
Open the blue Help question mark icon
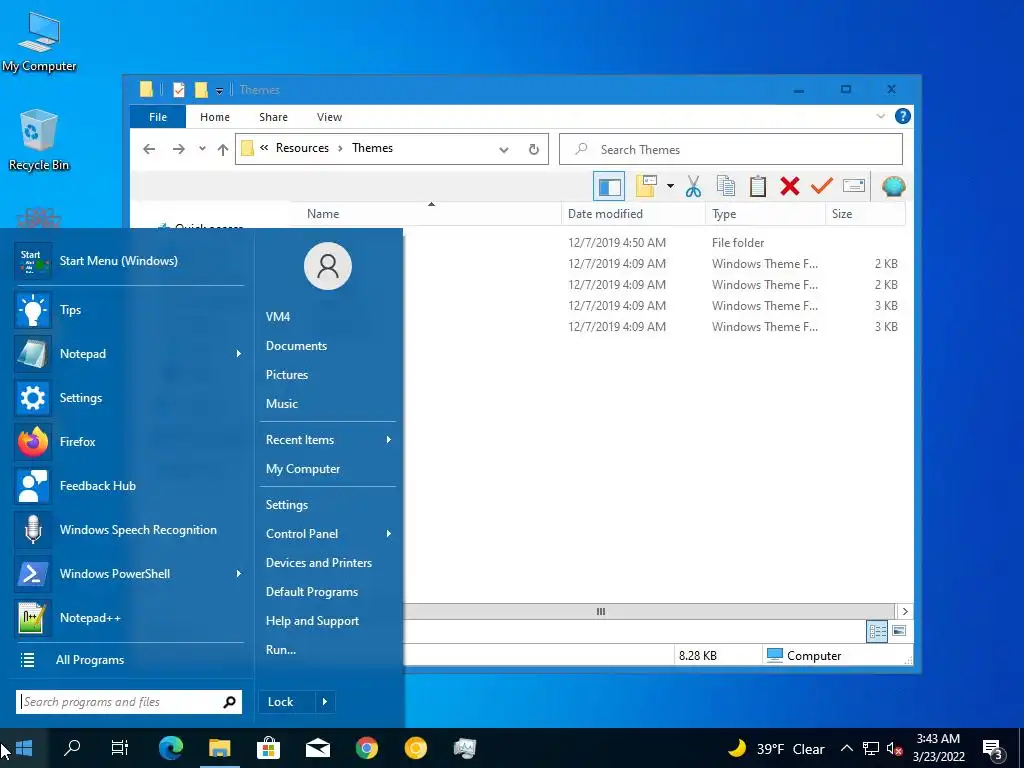[x=903, y=116]
